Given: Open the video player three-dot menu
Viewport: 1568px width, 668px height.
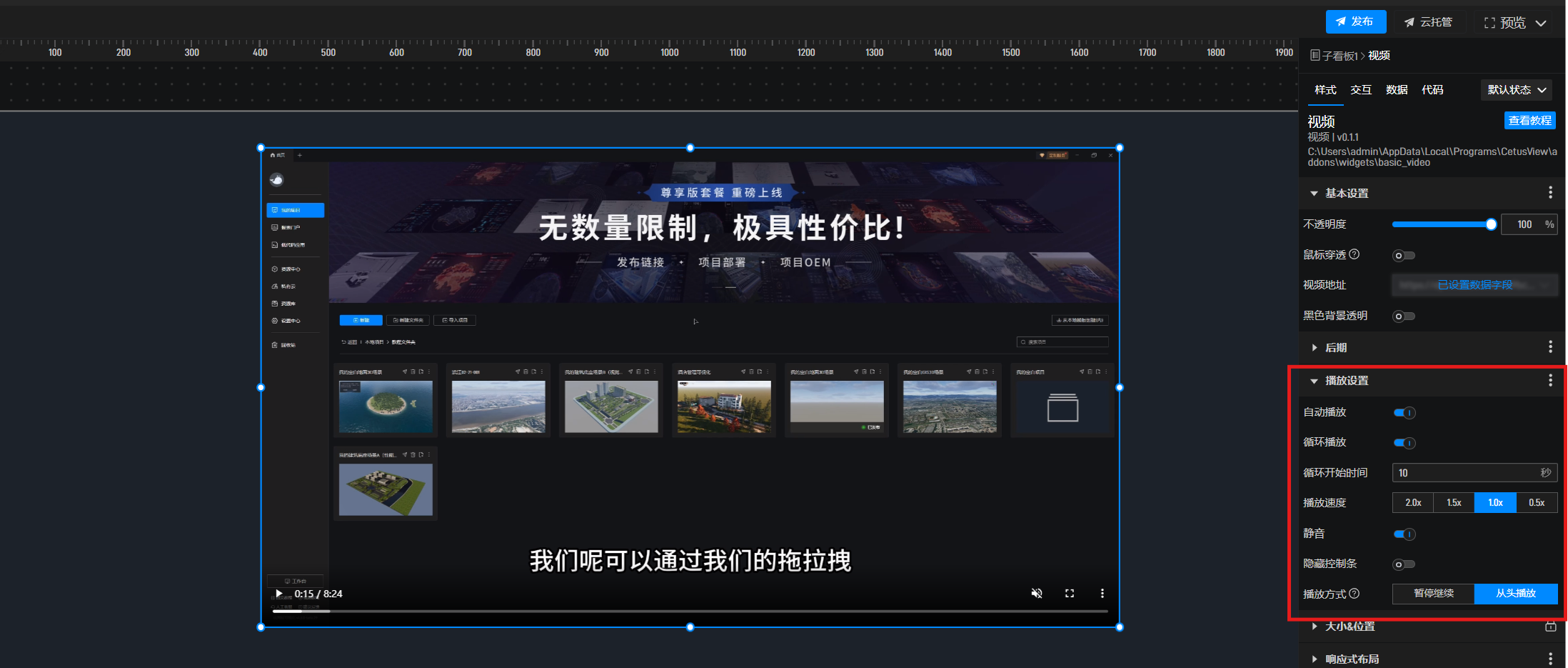Looking at the screenshot, I should pyautogui.click(x=1102, y=594).
